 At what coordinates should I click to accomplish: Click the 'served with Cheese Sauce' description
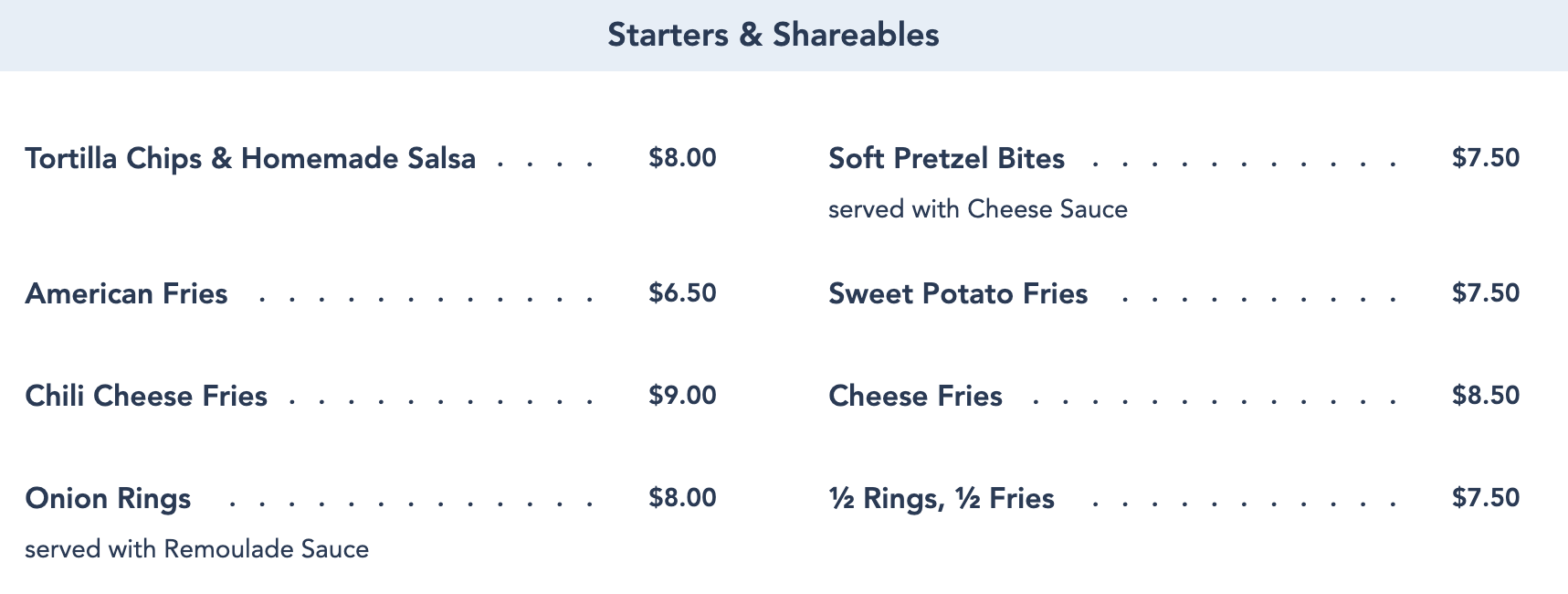click(978, 209)
